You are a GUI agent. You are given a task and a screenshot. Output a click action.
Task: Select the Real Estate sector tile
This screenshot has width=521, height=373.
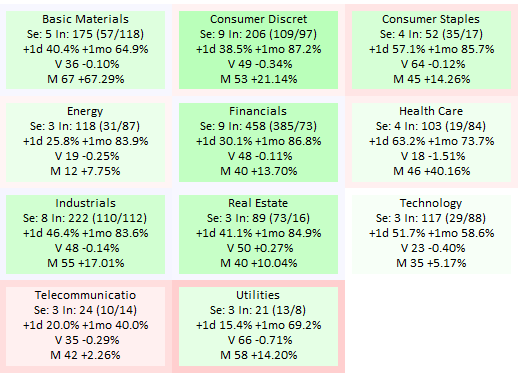pyautogui.click(x=258, y=234)
